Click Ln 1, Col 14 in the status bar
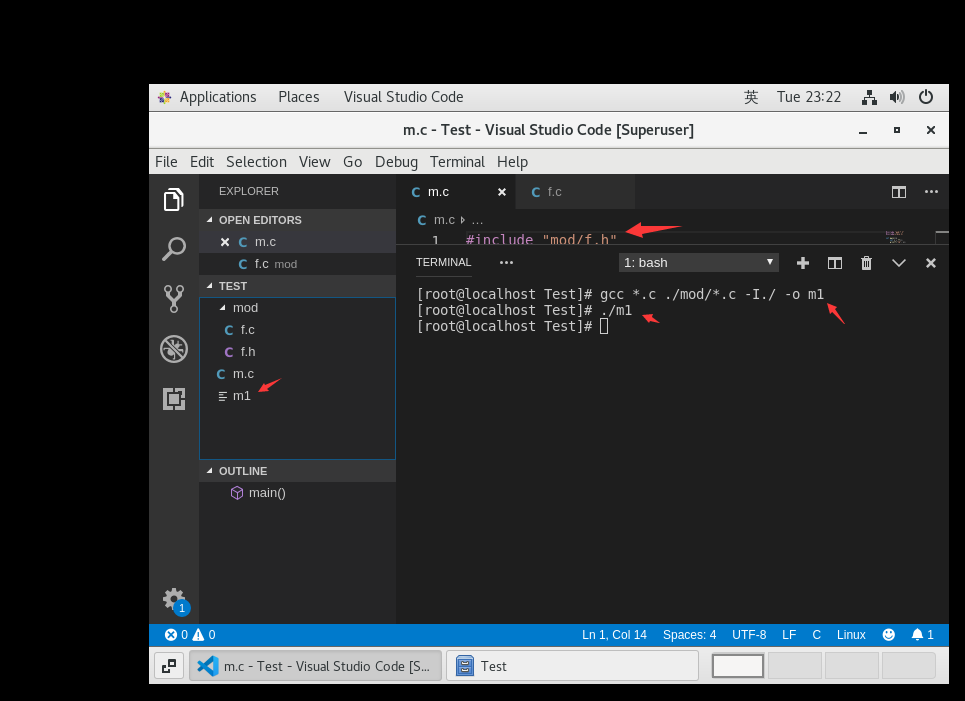Image resolution: width=965 pixels, height=701 pixels. click(x=613, y=634)
